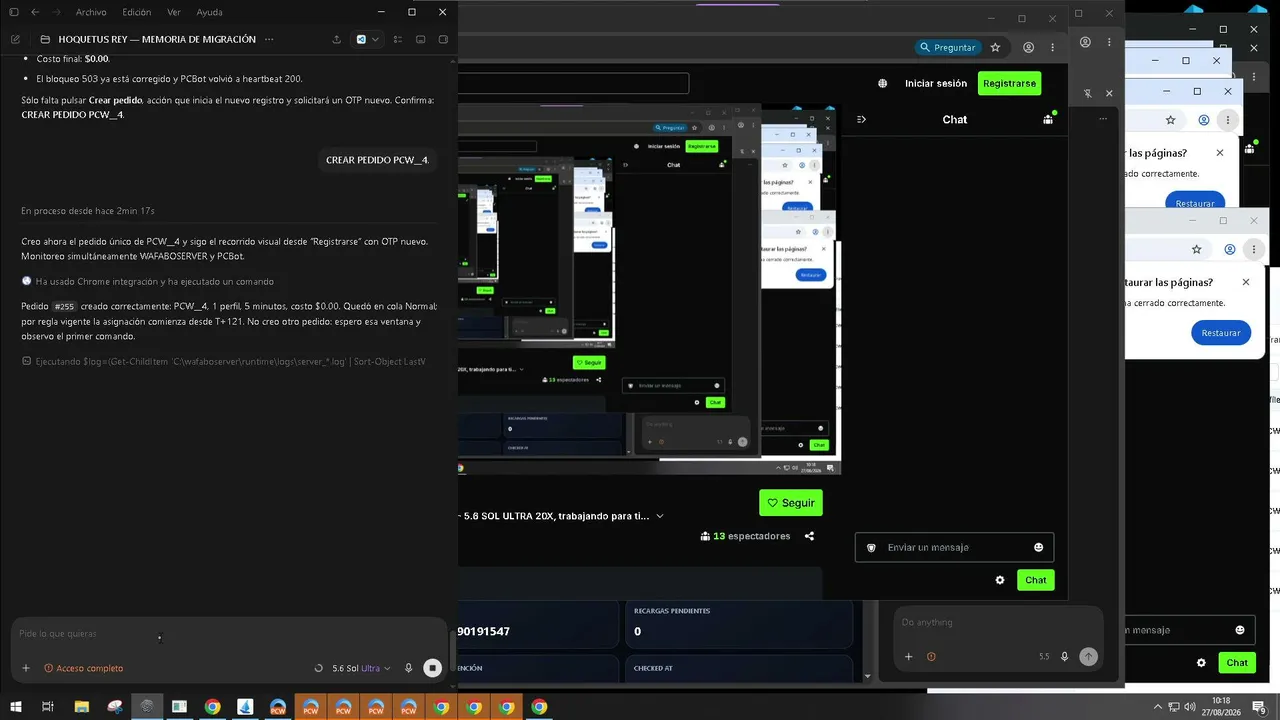The width and height of the screenshot is (1280, 720).
Task: Click microphone icon in left prompt box
Action: pos(409,668)
